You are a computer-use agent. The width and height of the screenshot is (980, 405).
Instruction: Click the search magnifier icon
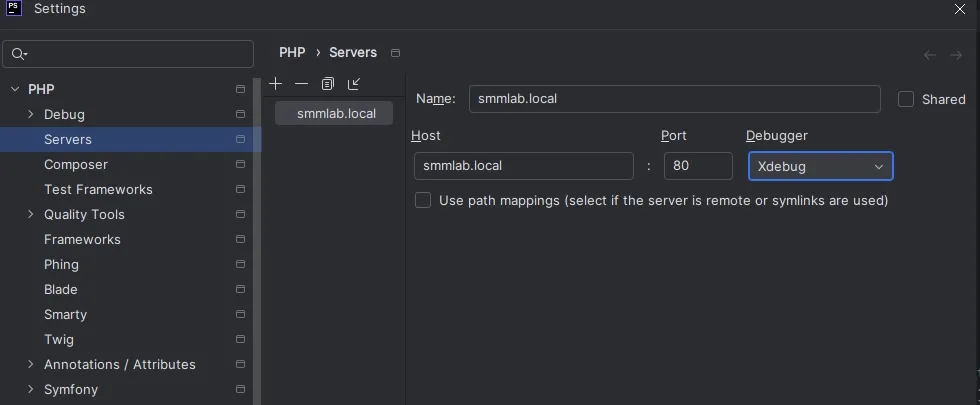tap(19, 54)
